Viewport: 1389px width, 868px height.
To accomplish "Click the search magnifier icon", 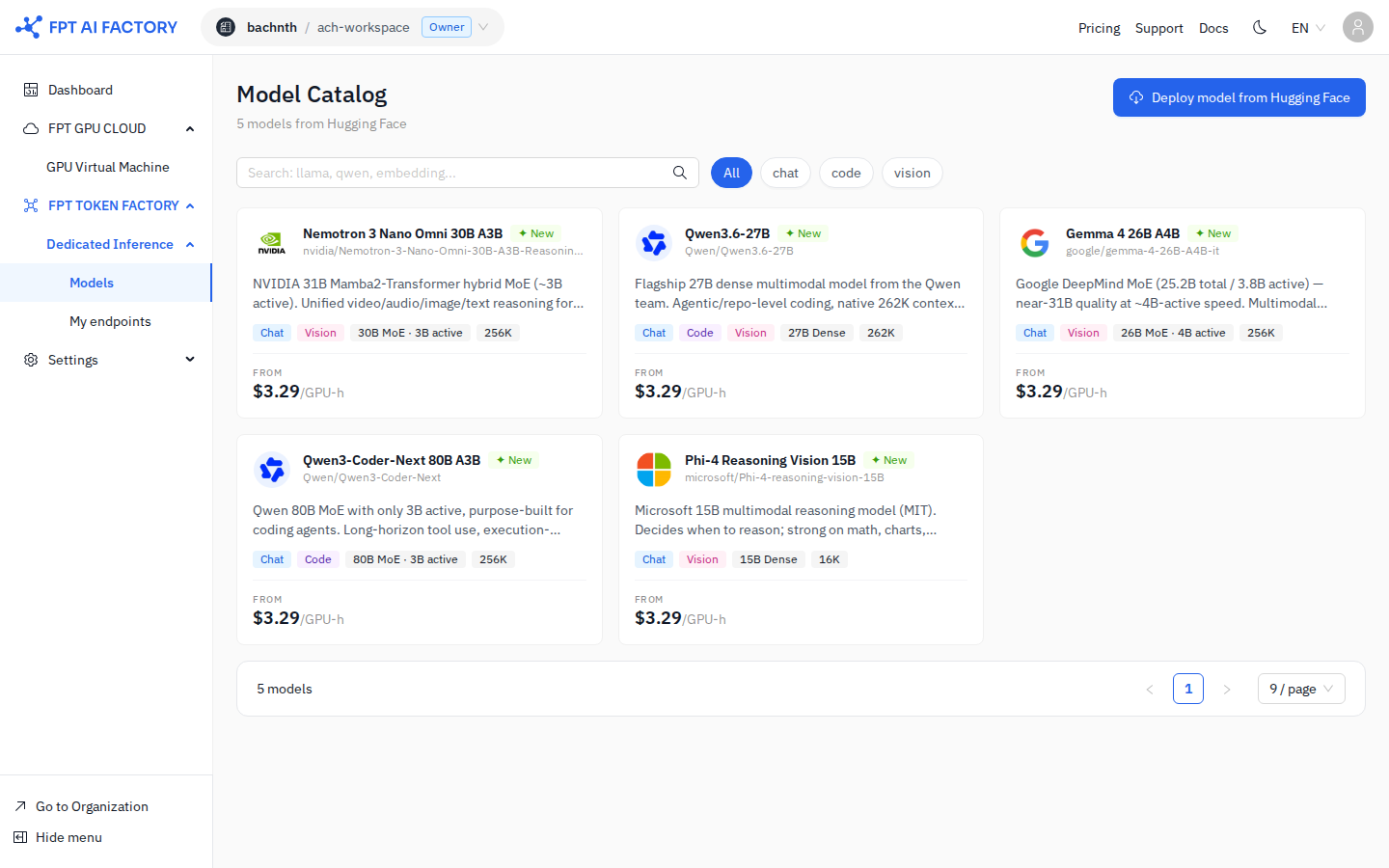I will click(x=680, y=173).
